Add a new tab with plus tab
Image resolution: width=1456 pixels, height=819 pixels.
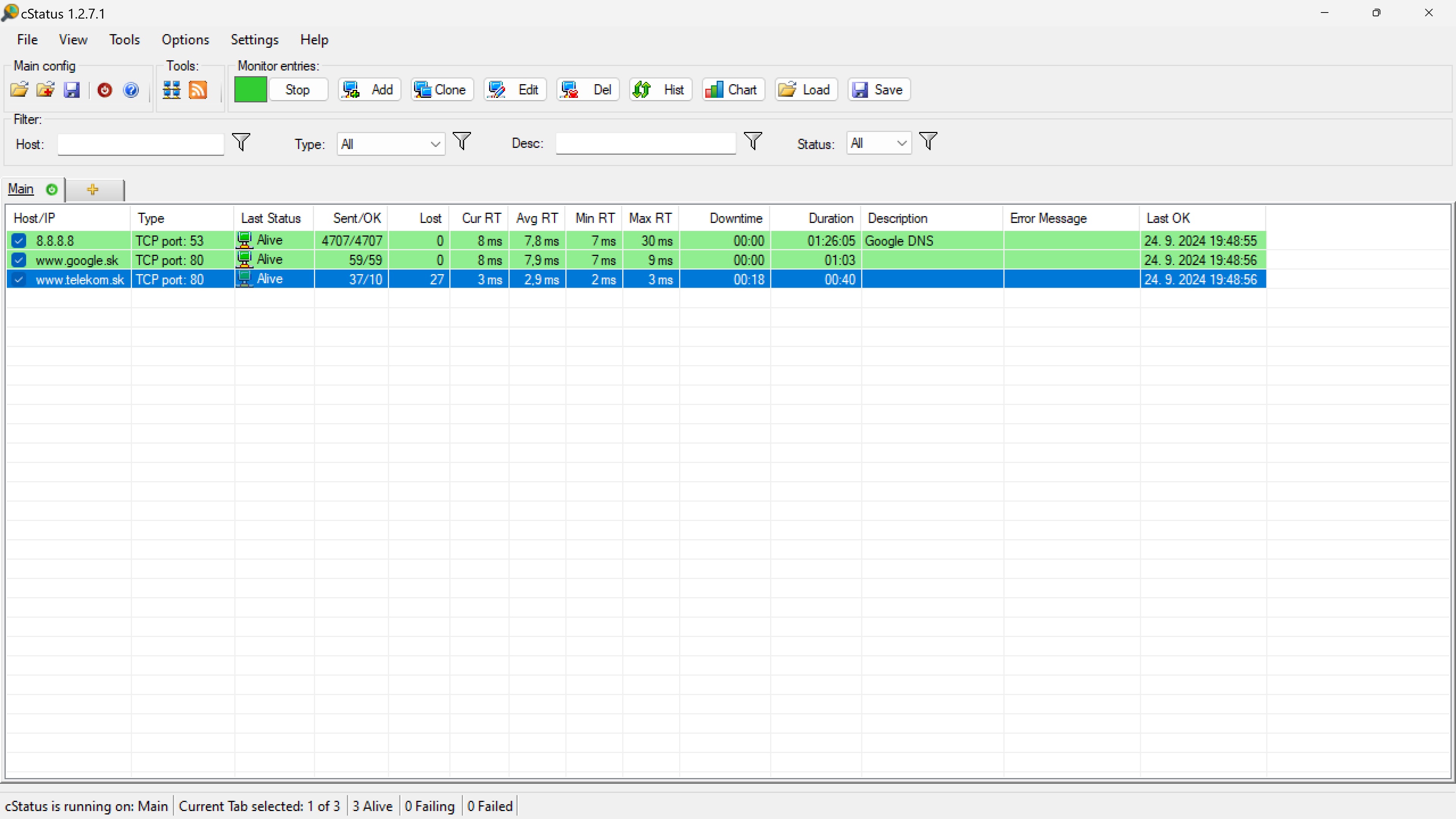(94, 189)
